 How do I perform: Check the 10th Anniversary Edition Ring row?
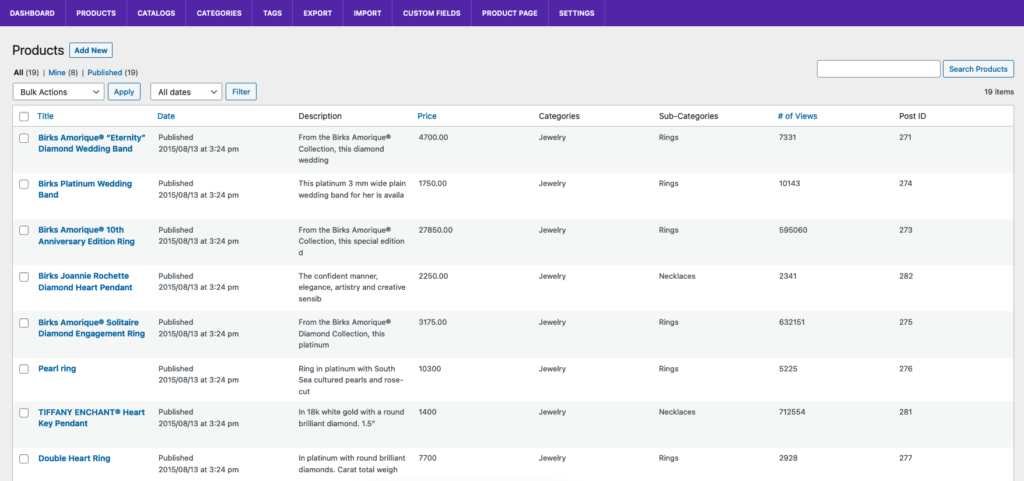pos(24,230)
